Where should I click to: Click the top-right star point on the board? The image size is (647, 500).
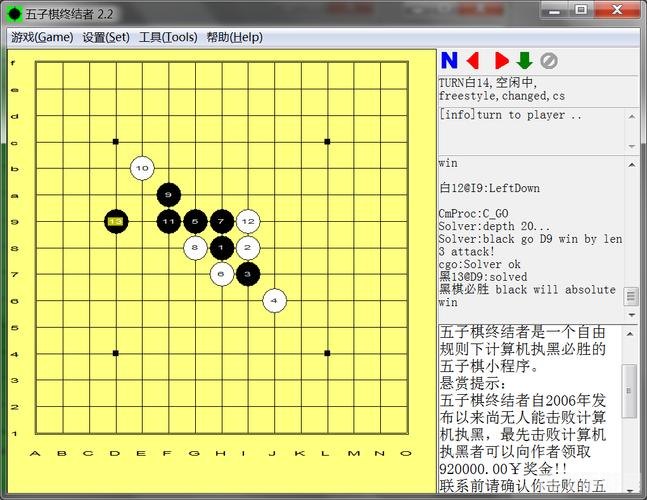tap(327, 142)
